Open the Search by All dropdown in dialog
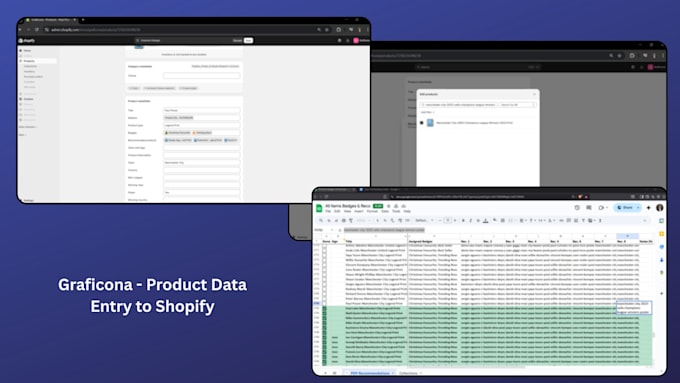Screen dimensions: 680x383 pyautogui.click(x=517, y=105)
